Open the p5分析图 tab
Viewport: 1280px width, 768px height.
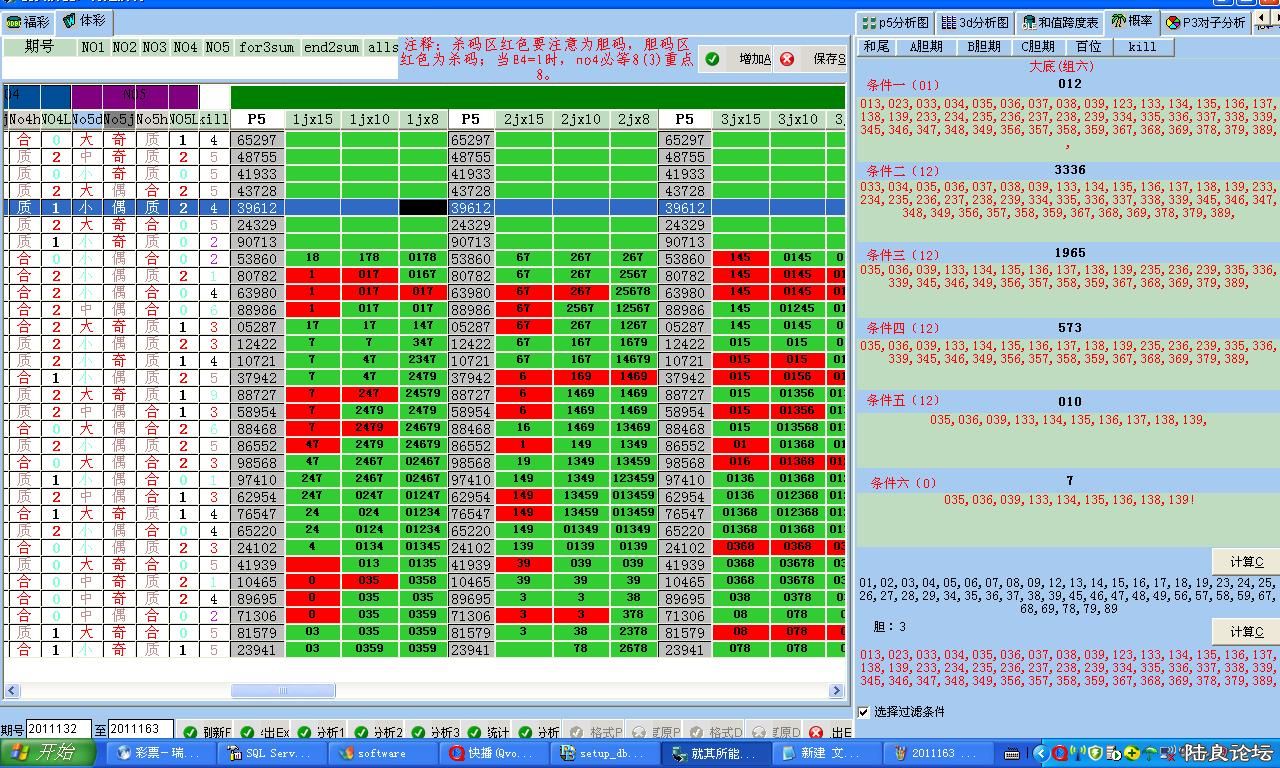tap(895, 22)
